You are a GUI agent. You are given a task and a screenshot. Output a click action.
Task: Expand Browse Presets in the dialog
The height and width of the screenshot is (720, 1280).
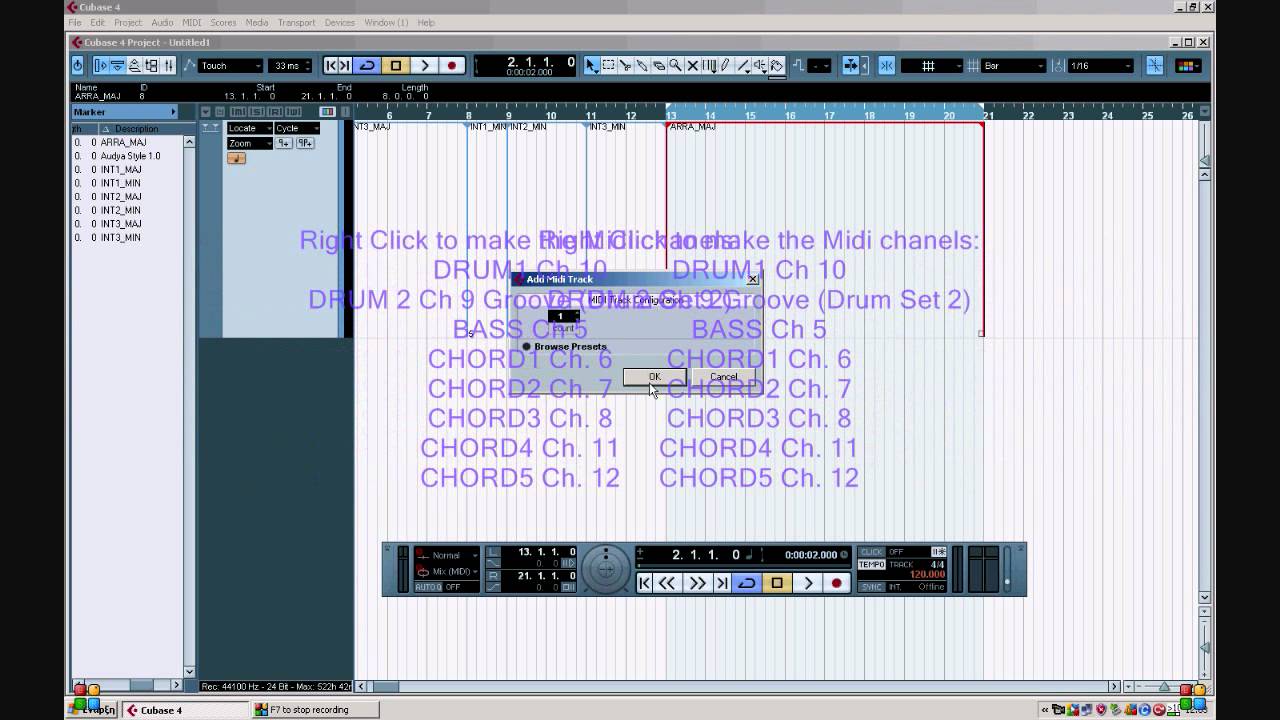[x=564, y=347]
